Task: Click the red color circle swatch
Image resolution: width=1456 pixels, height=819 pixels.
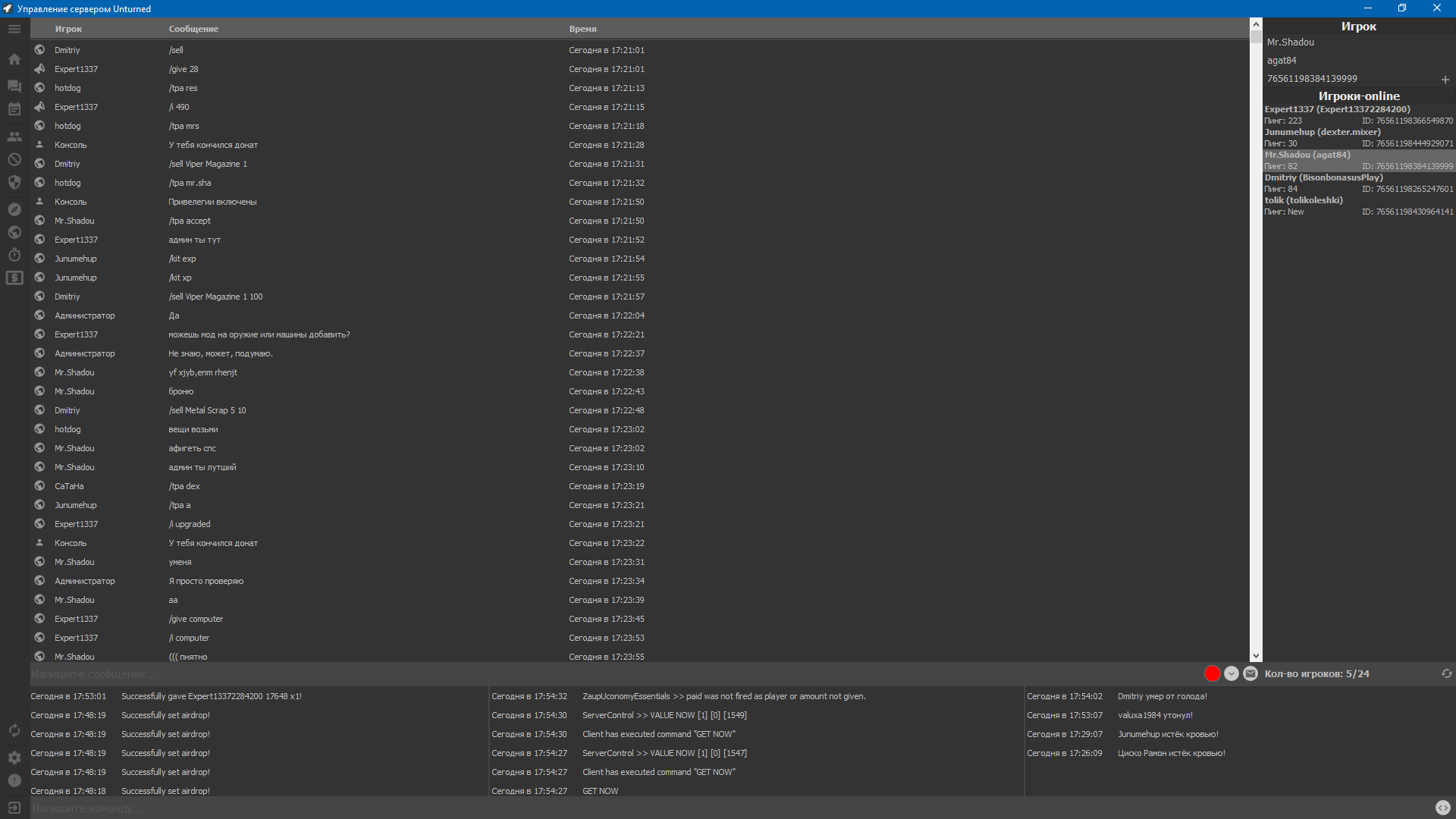Action: tap(1212, 673)
